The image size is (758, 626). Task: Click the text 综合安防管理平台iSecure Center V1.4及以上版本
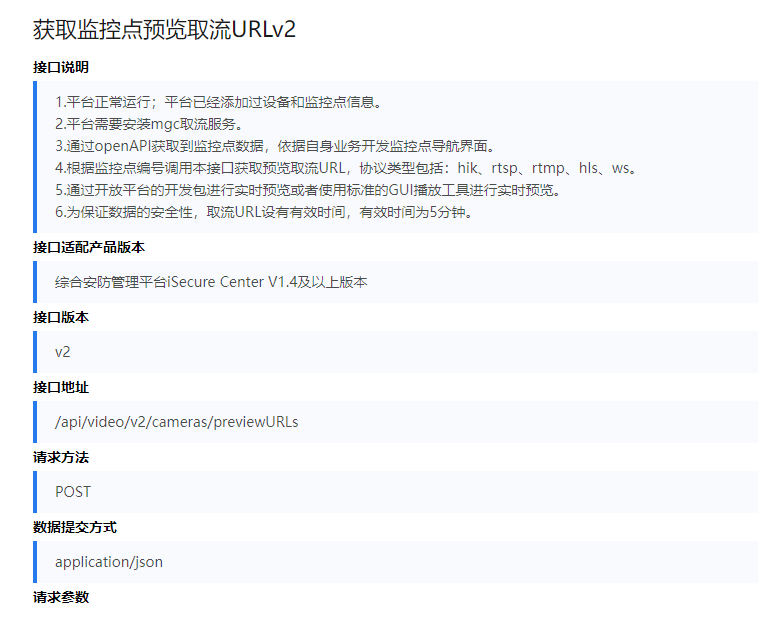pos(211,282)
